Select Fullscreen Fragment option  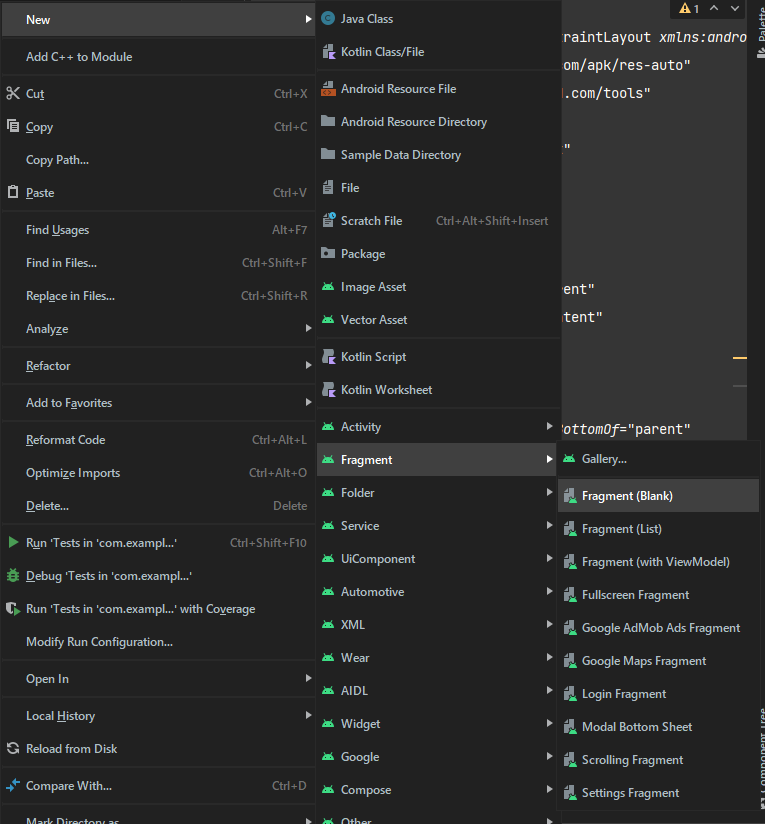pyautogui.click(x=658, y=595)
